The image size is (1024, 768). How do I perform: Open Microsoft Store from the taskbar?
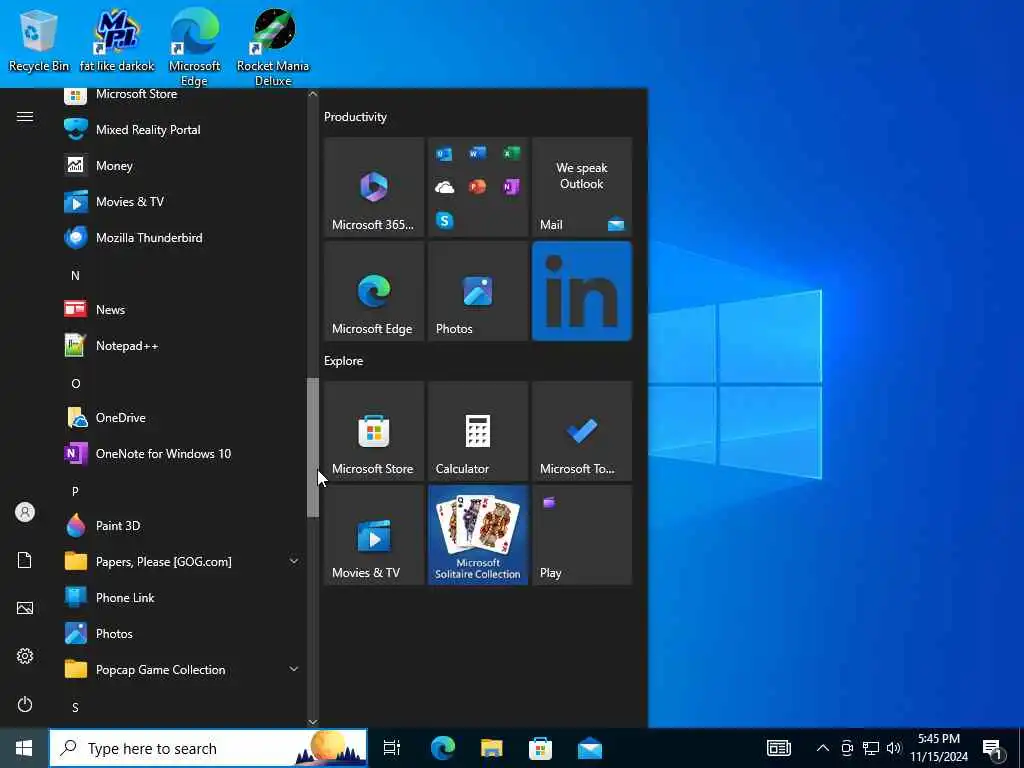(540, 748)
